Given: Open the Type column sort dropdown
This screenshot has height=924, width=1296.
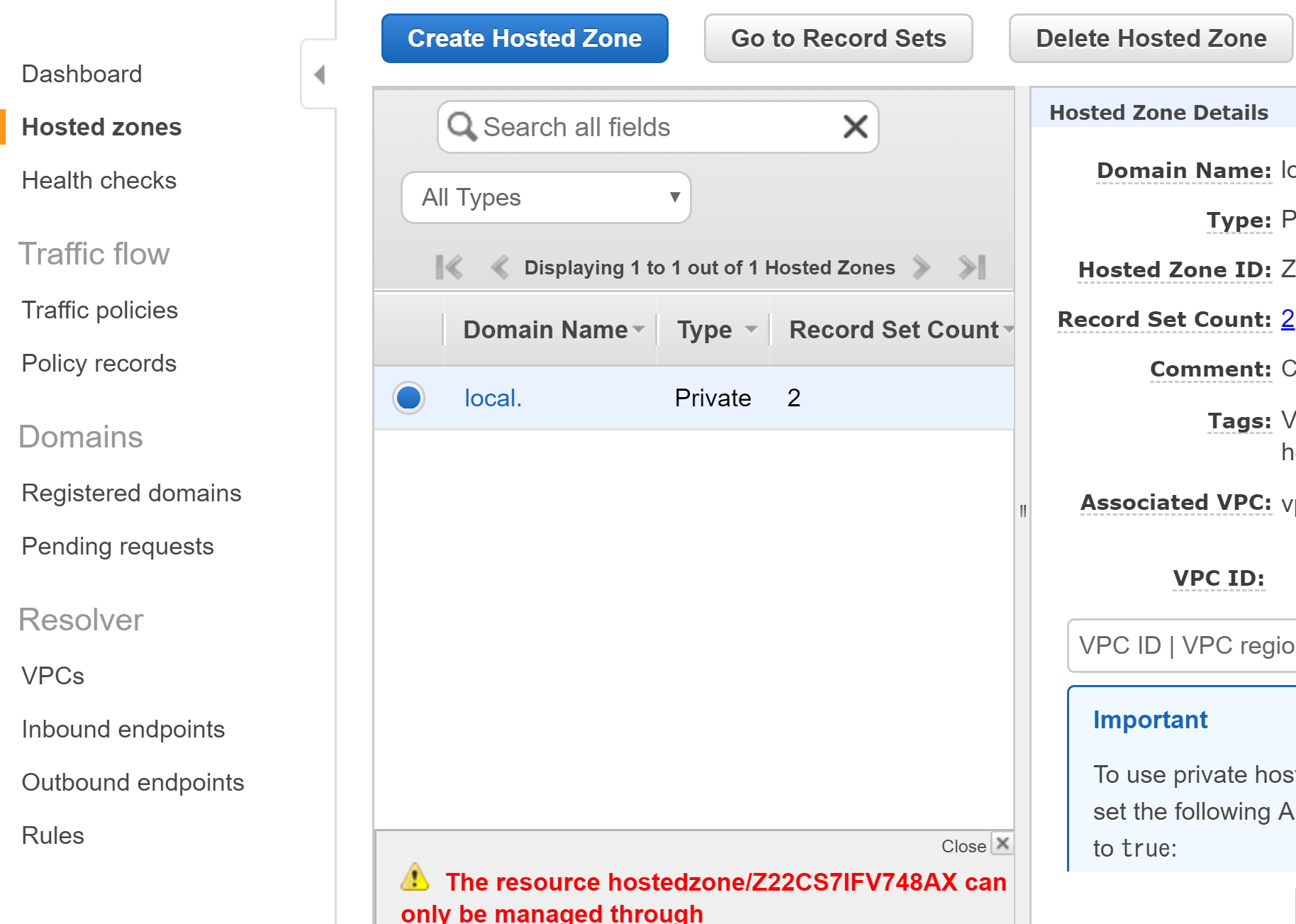Looking at the screenshot, I should coord(752,330).
